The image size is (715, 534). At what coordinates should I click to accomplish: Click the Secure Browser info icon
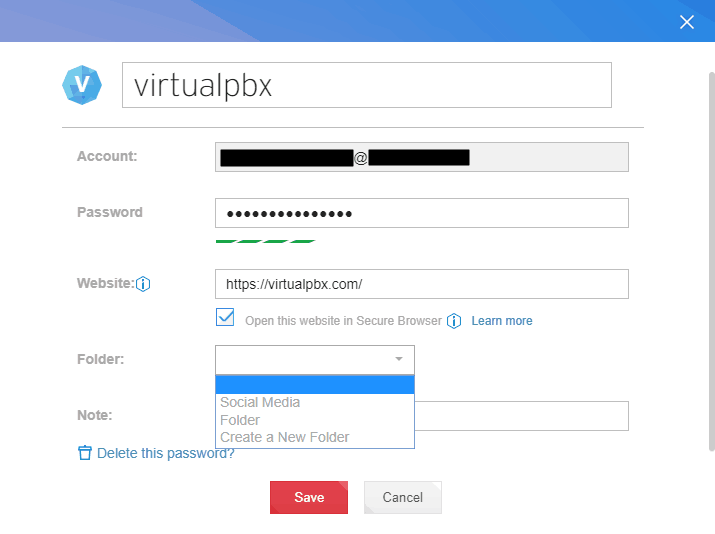tap(454, 321)
